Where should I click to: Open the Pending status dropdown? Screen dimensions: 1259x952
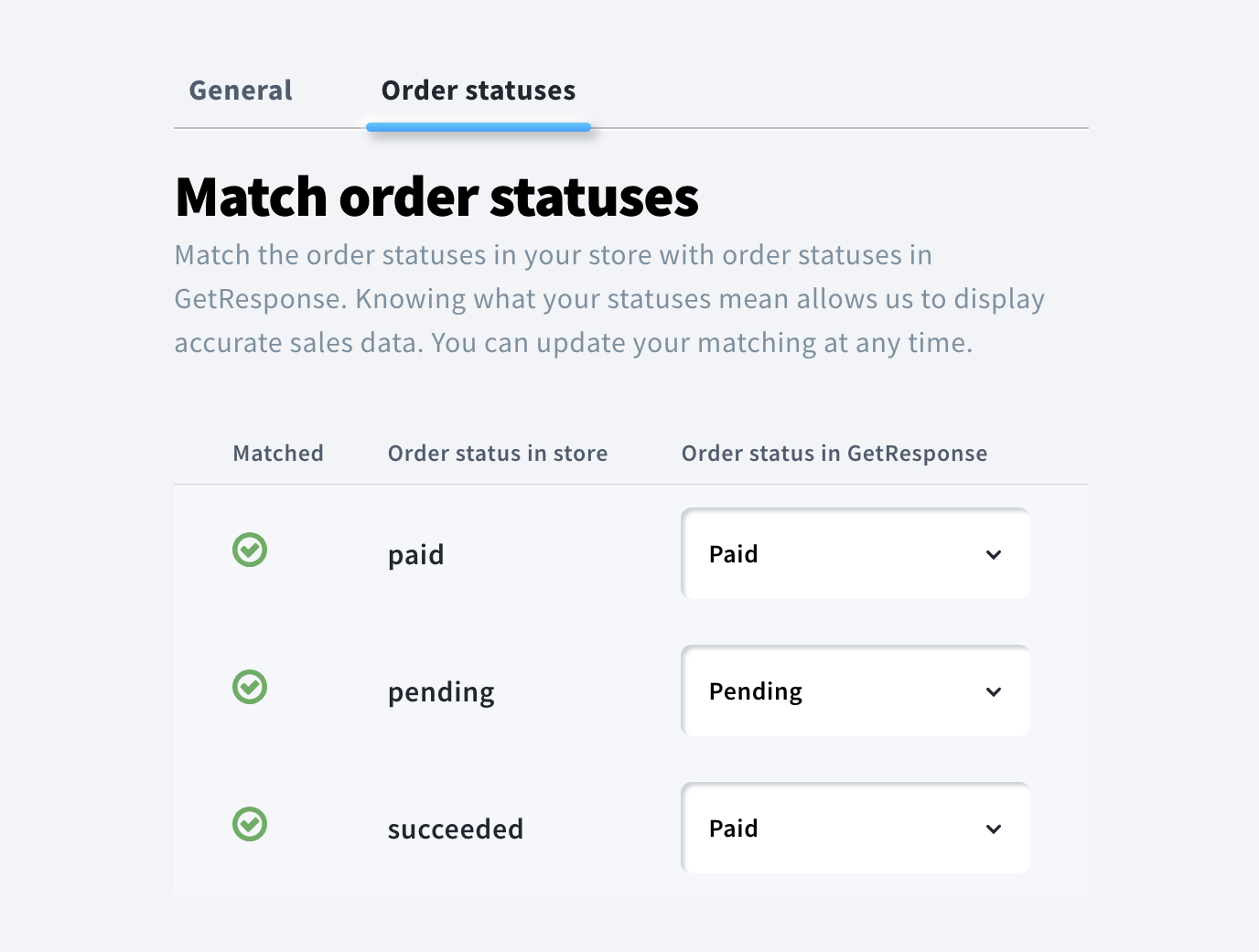(x=855, y=691)
